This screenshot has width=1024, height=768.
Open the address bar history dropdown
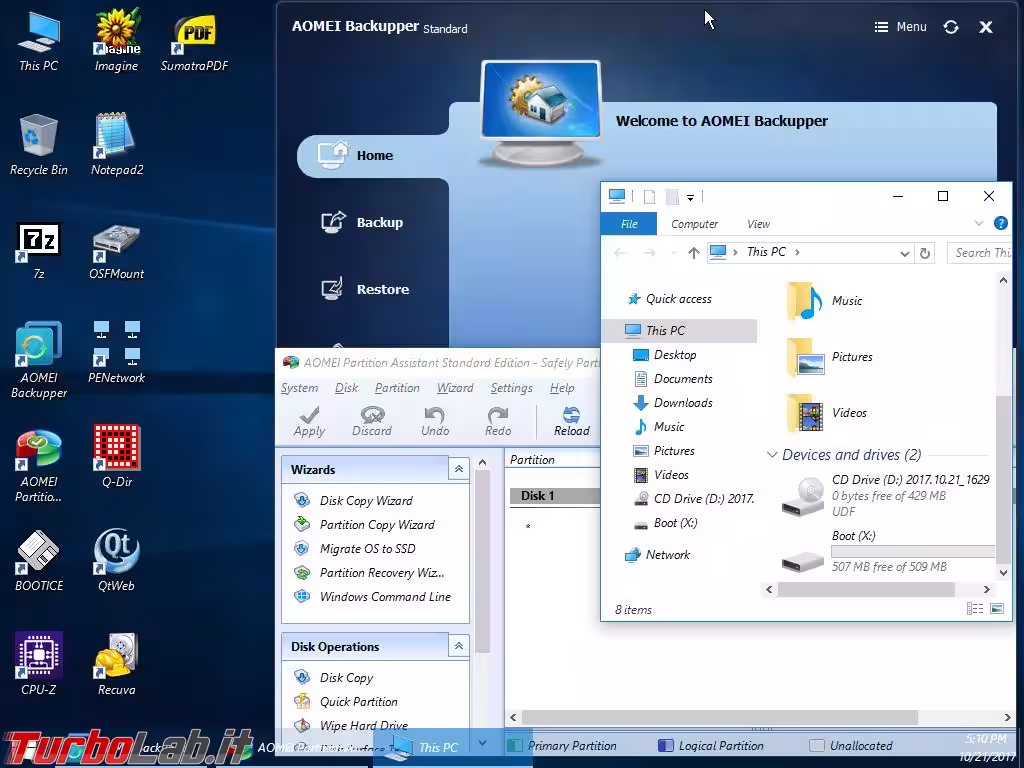pos(904,253)
